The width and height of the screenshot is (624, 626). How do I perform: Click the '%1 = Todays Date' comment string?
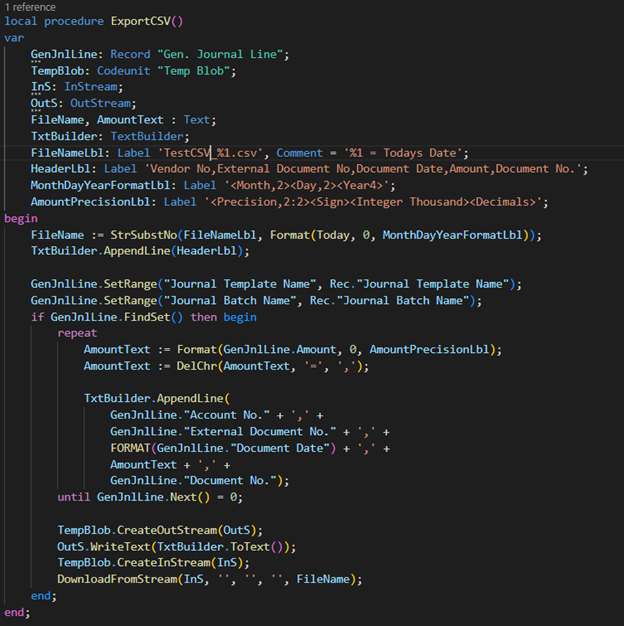click(x=403, y=153)
